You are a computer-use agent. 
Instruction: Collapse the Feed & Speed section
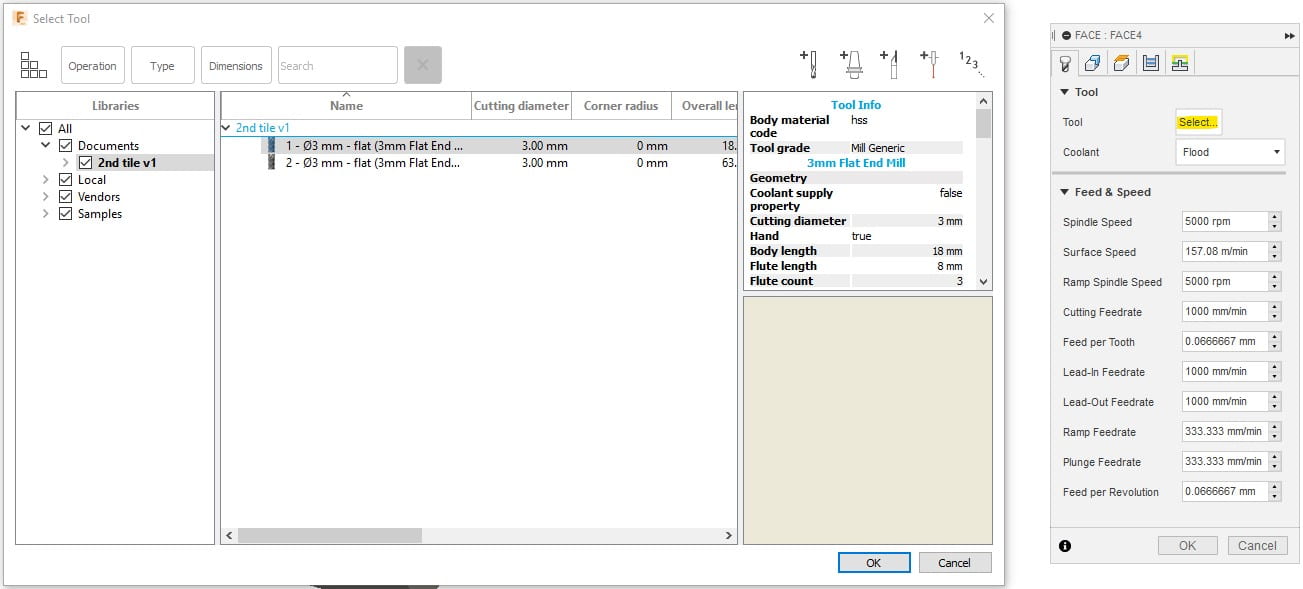point(1064,192)
